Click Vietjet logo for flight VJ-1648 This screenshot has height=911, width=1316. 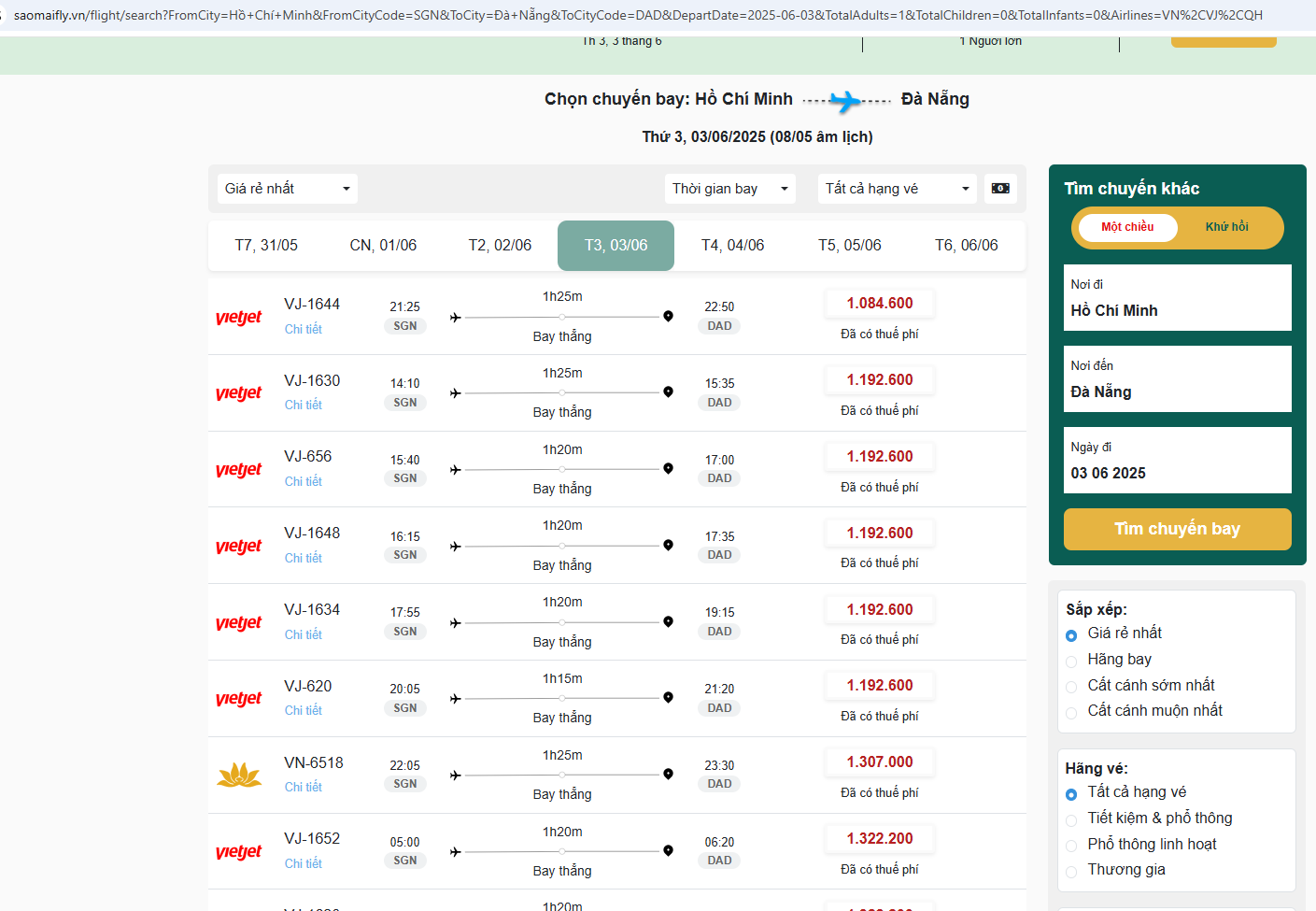click(x=239, y=547)
